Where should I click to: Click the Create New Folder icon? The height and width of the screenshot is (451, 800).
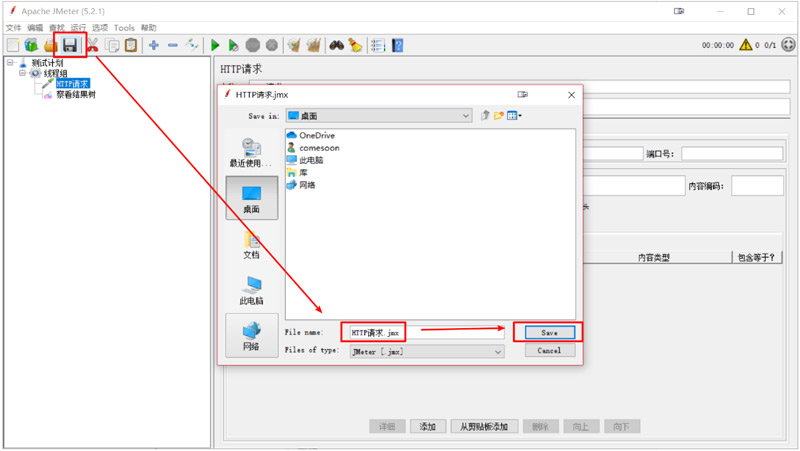point(498,116)
